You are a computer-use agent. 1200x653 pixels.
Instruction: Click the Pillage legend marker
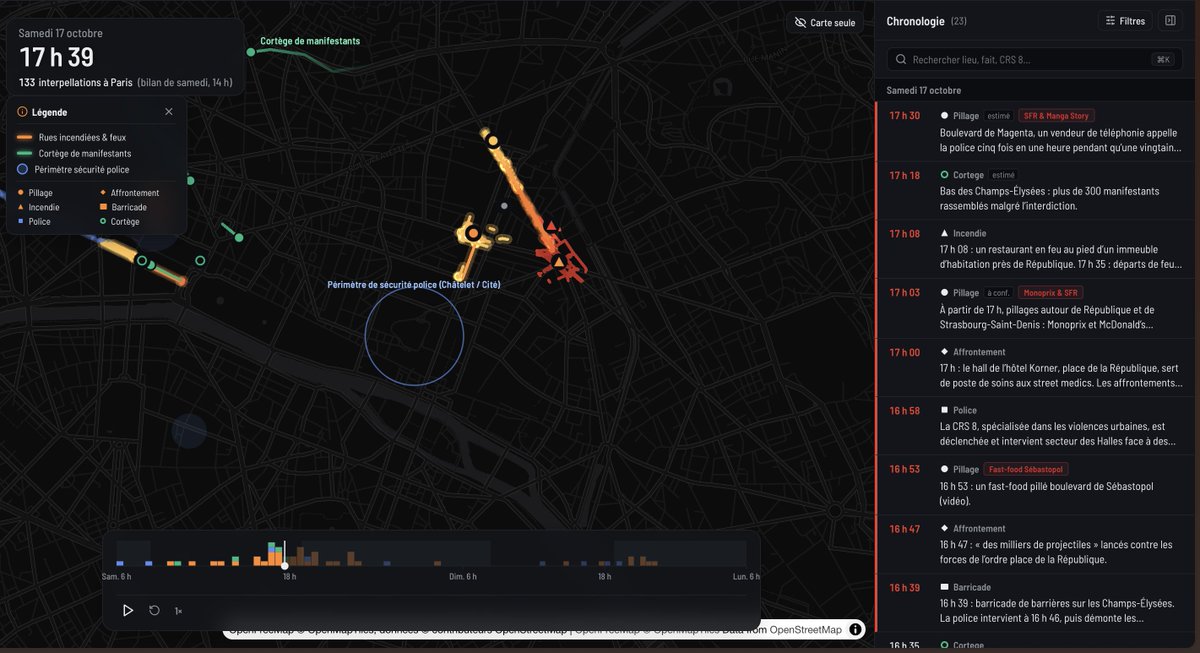click(21, 193)
